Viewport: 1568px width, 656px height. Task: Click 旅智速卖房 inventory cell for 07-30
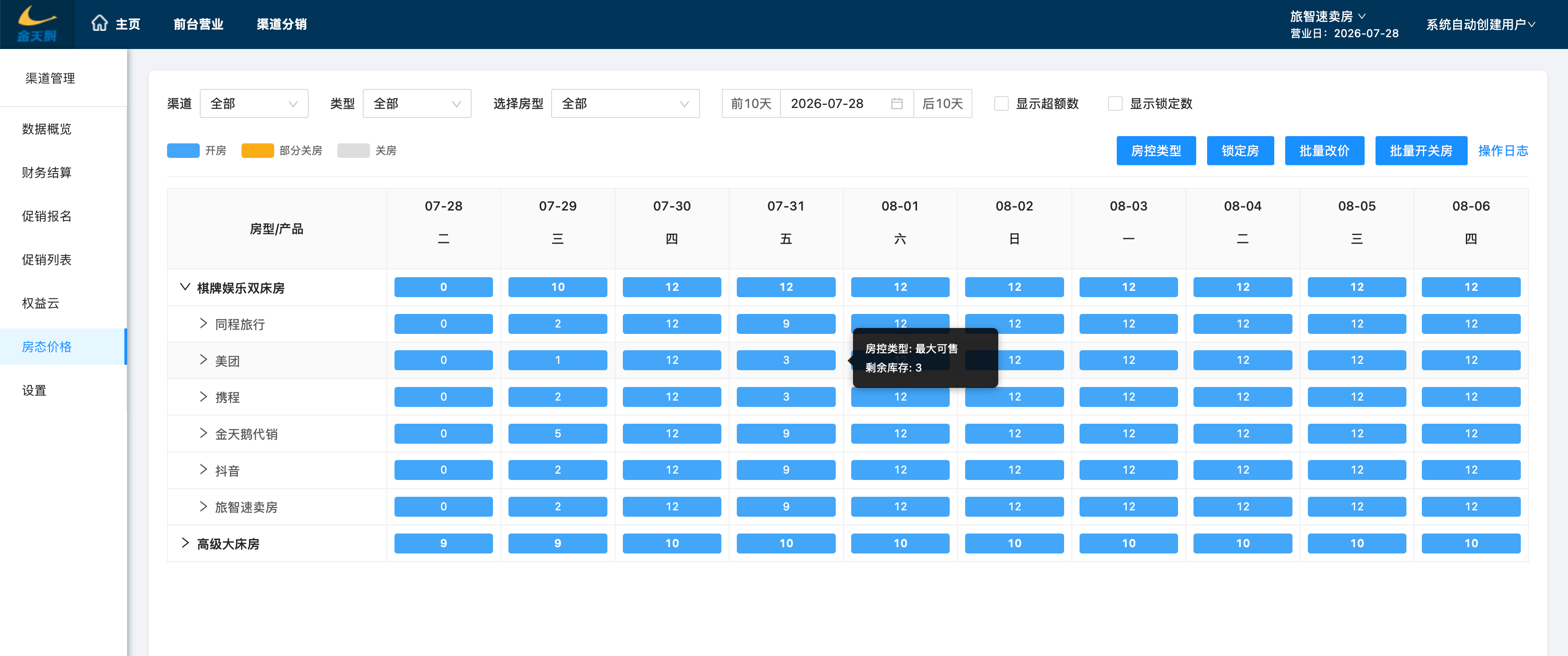672,506
